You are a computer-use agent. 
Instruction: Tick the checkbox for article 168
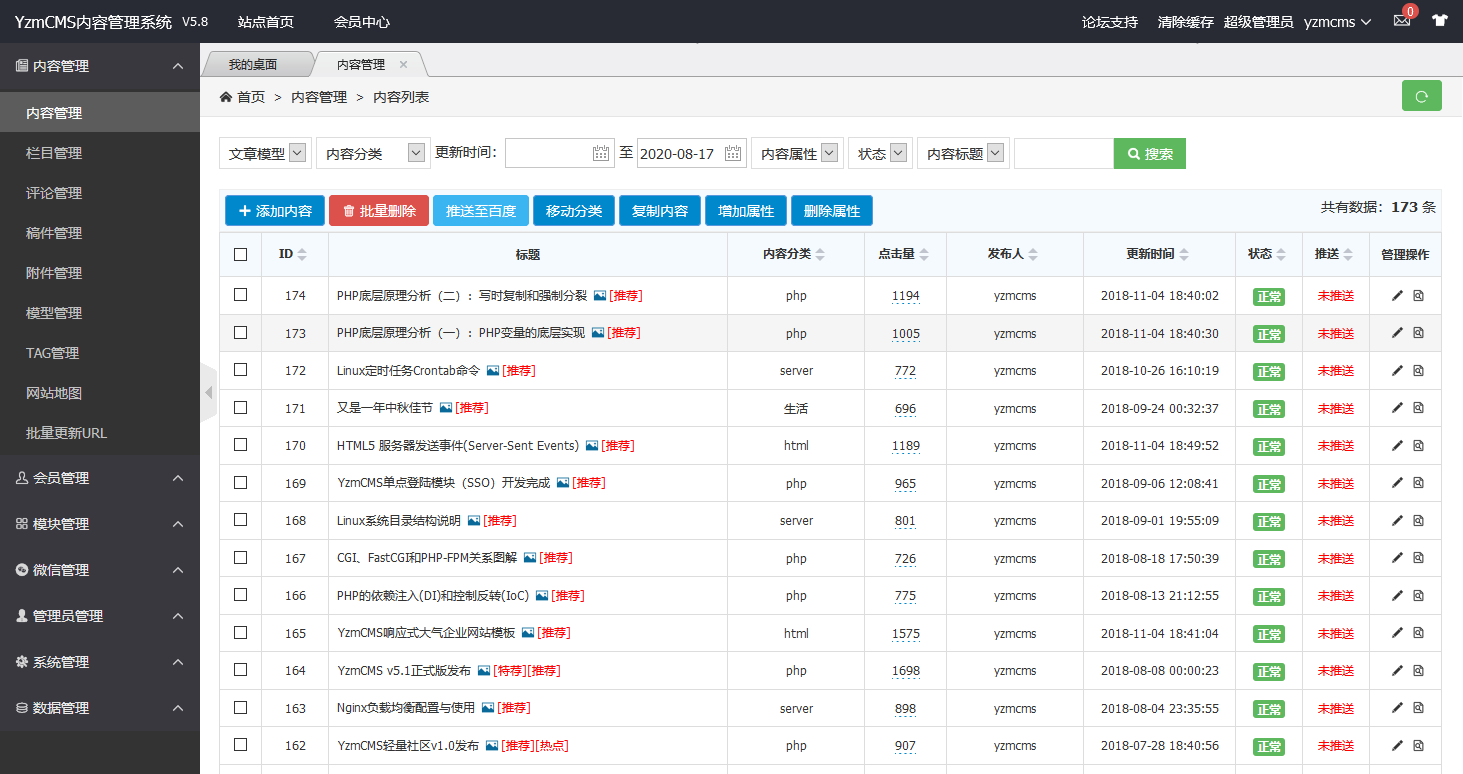tap(240, 520)
